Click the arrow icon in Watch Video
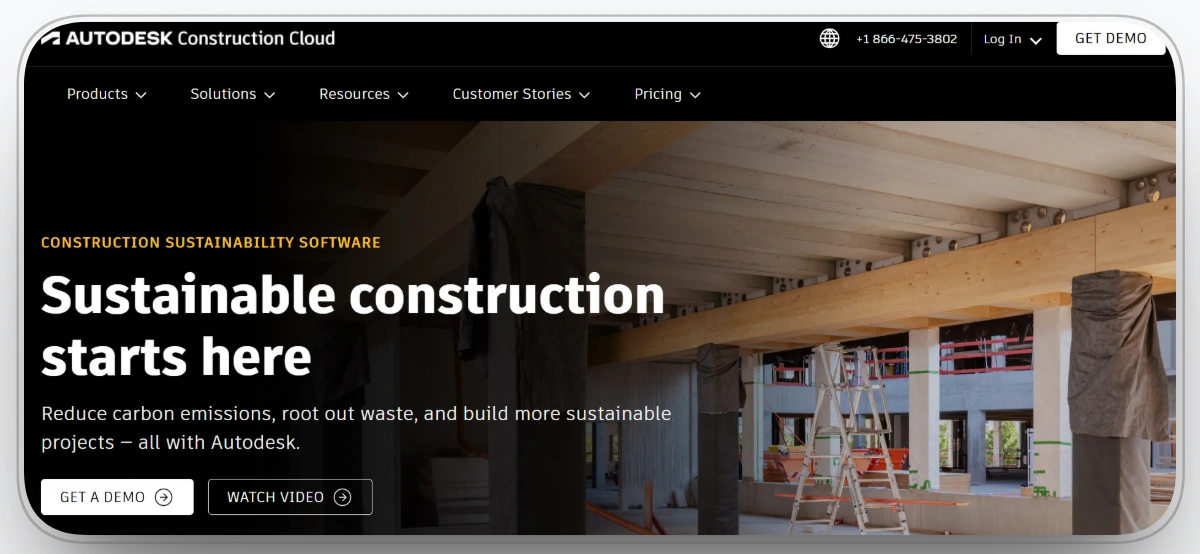 coord(343,497)
